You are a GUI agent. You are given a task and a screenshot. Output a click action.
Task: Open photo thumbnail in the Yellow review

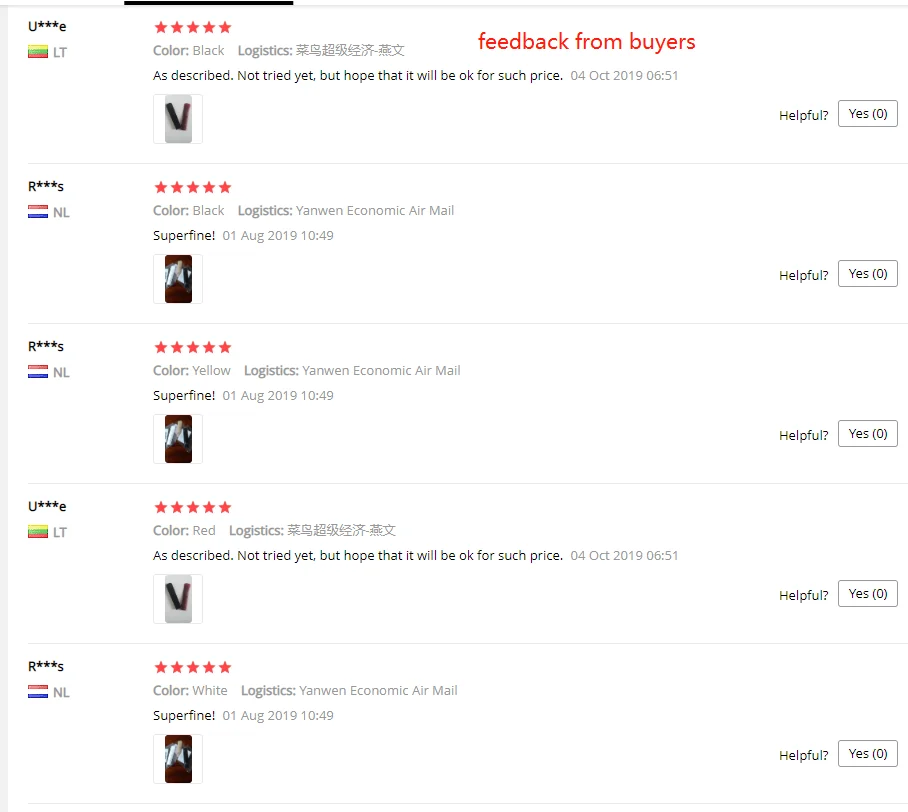[178, 438]
